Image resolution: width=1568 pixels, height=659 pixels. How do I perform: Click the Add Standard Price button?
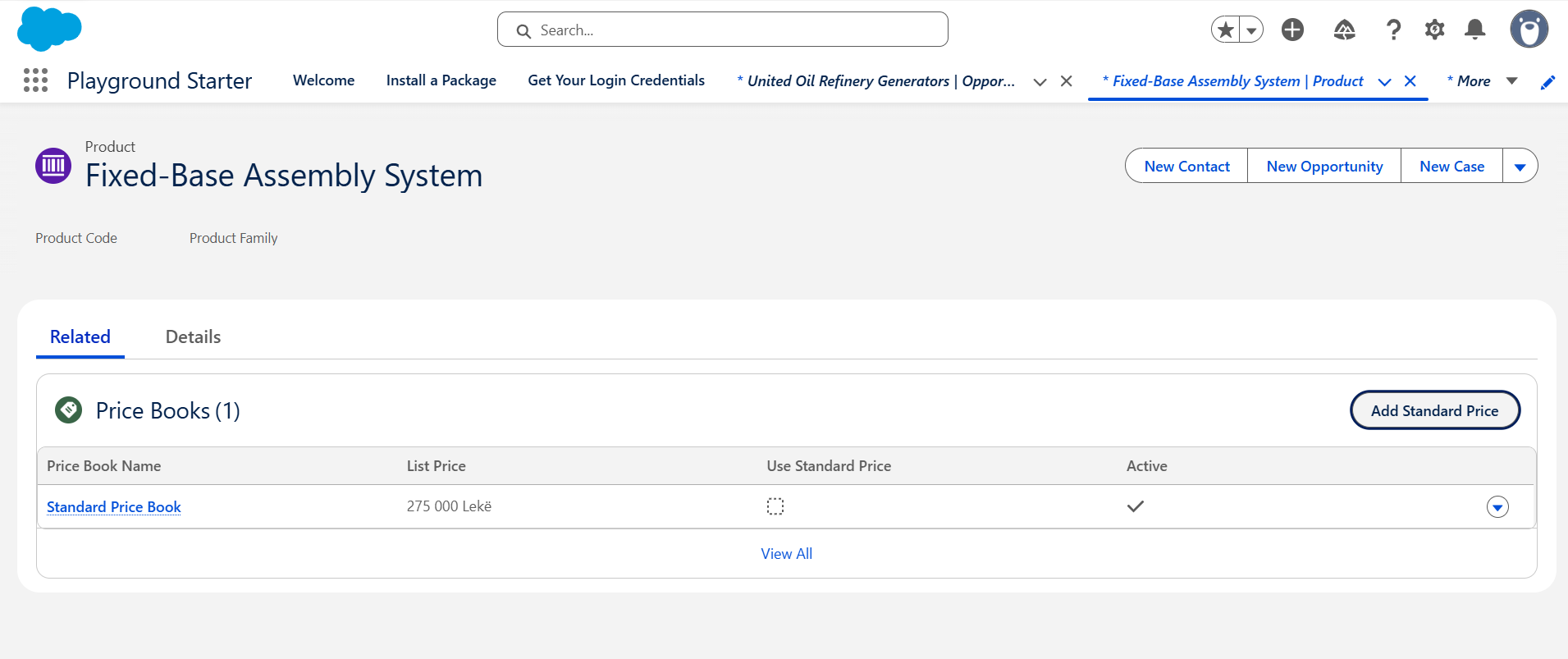point(1434,410)
